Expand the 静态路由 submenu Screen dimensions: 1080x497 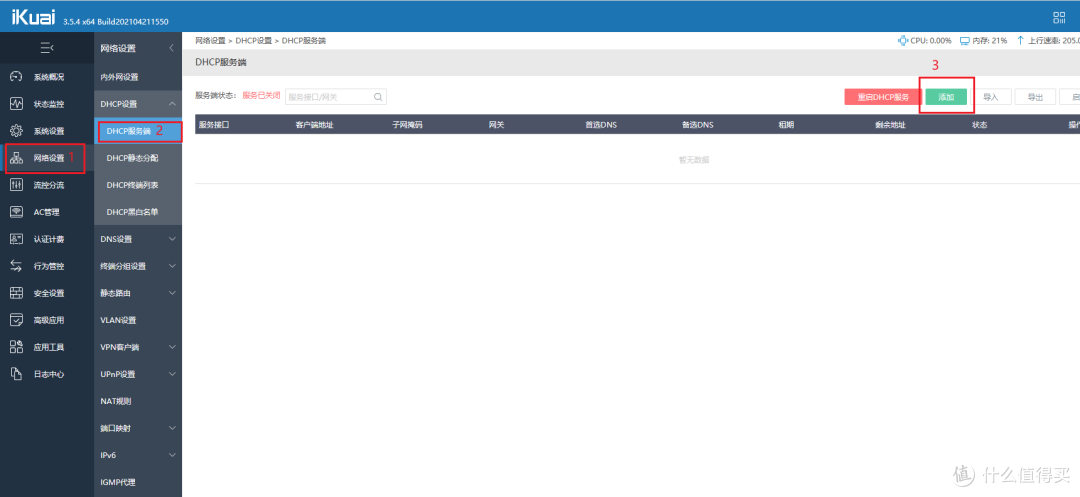click(x=172, y=293)
